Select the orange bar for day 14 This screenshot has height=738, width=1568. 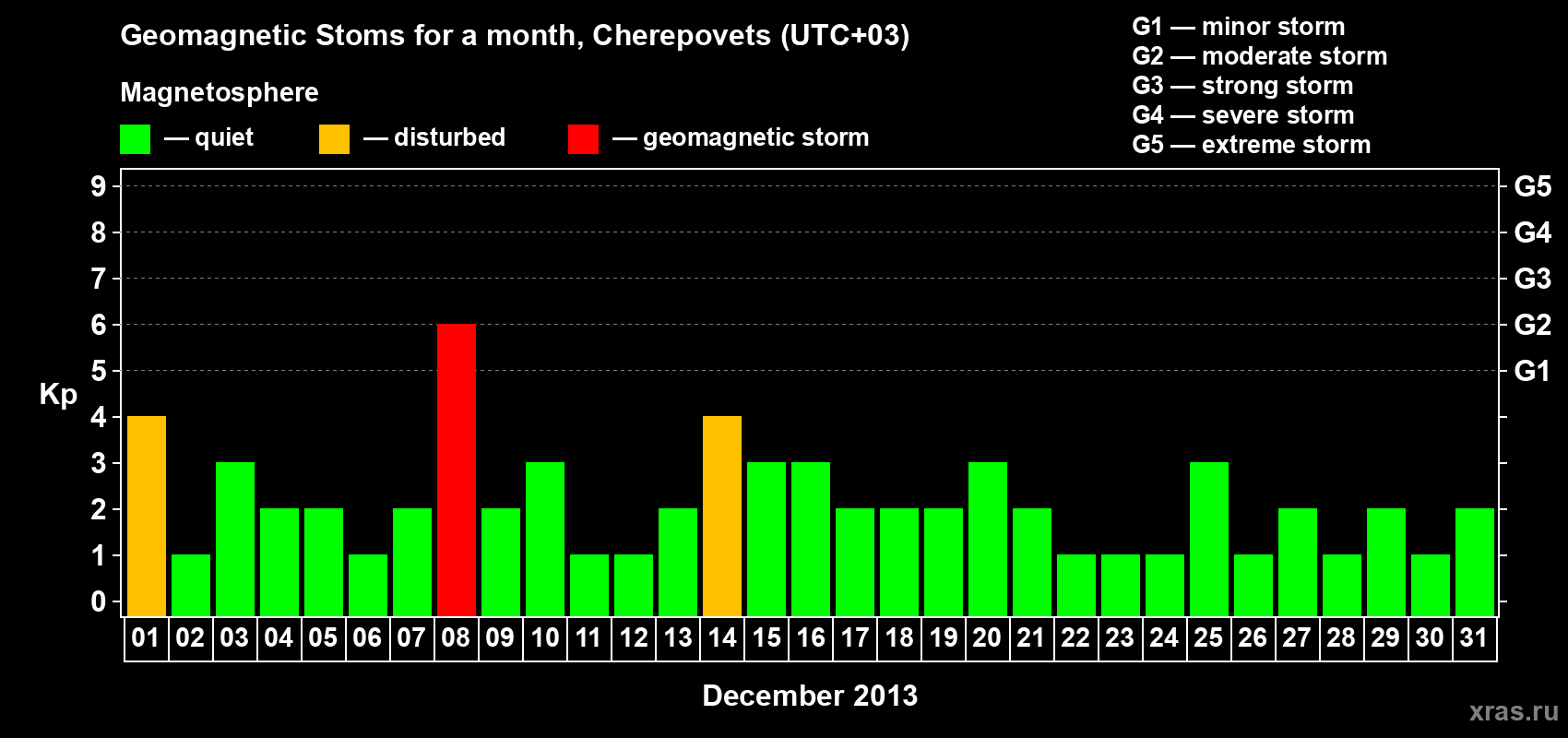point(722,517)
